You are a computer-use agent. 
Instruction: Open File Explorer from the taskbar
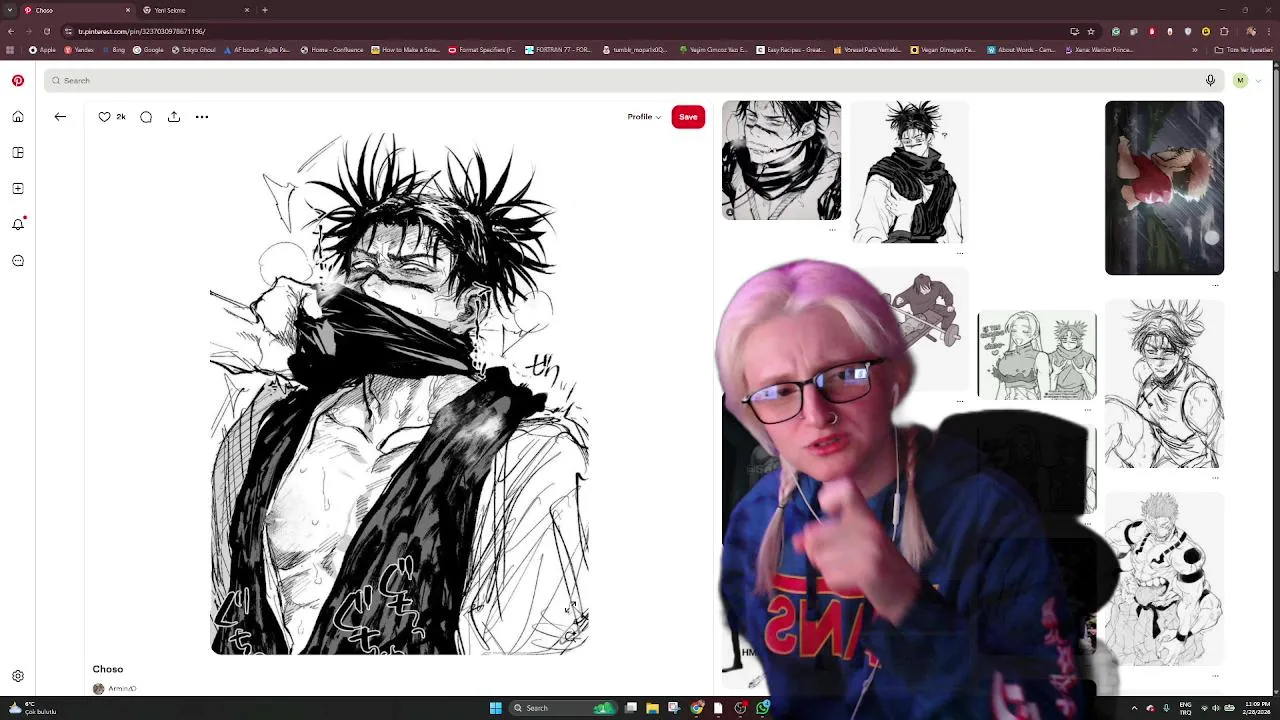pos(652,708)
